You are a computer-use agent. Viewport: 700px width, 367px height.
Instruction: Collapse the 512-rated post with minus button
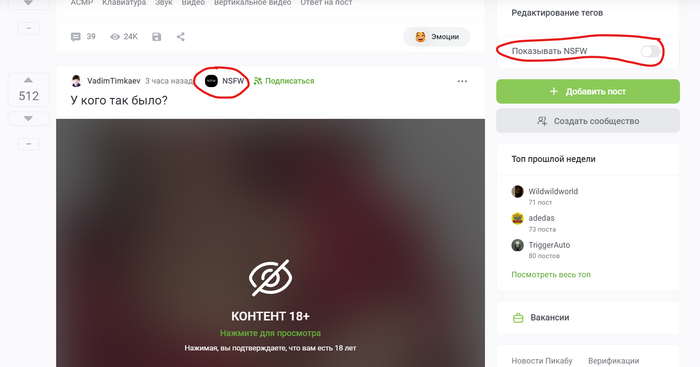(29, 144)
